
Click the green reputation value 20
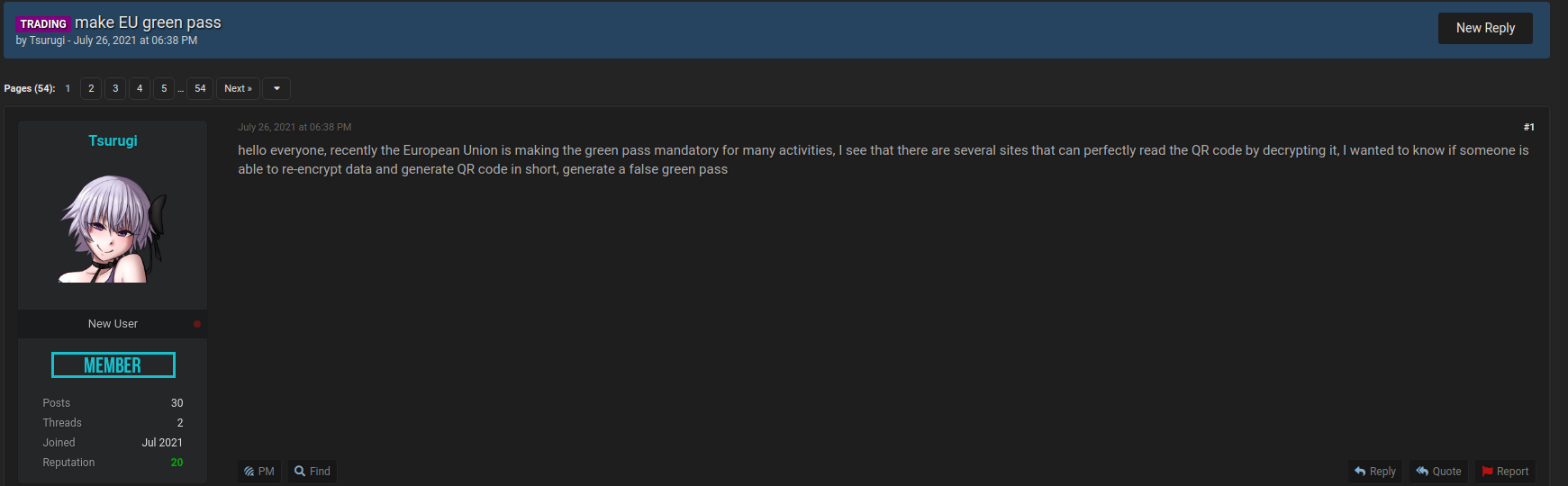pos(177,463)
